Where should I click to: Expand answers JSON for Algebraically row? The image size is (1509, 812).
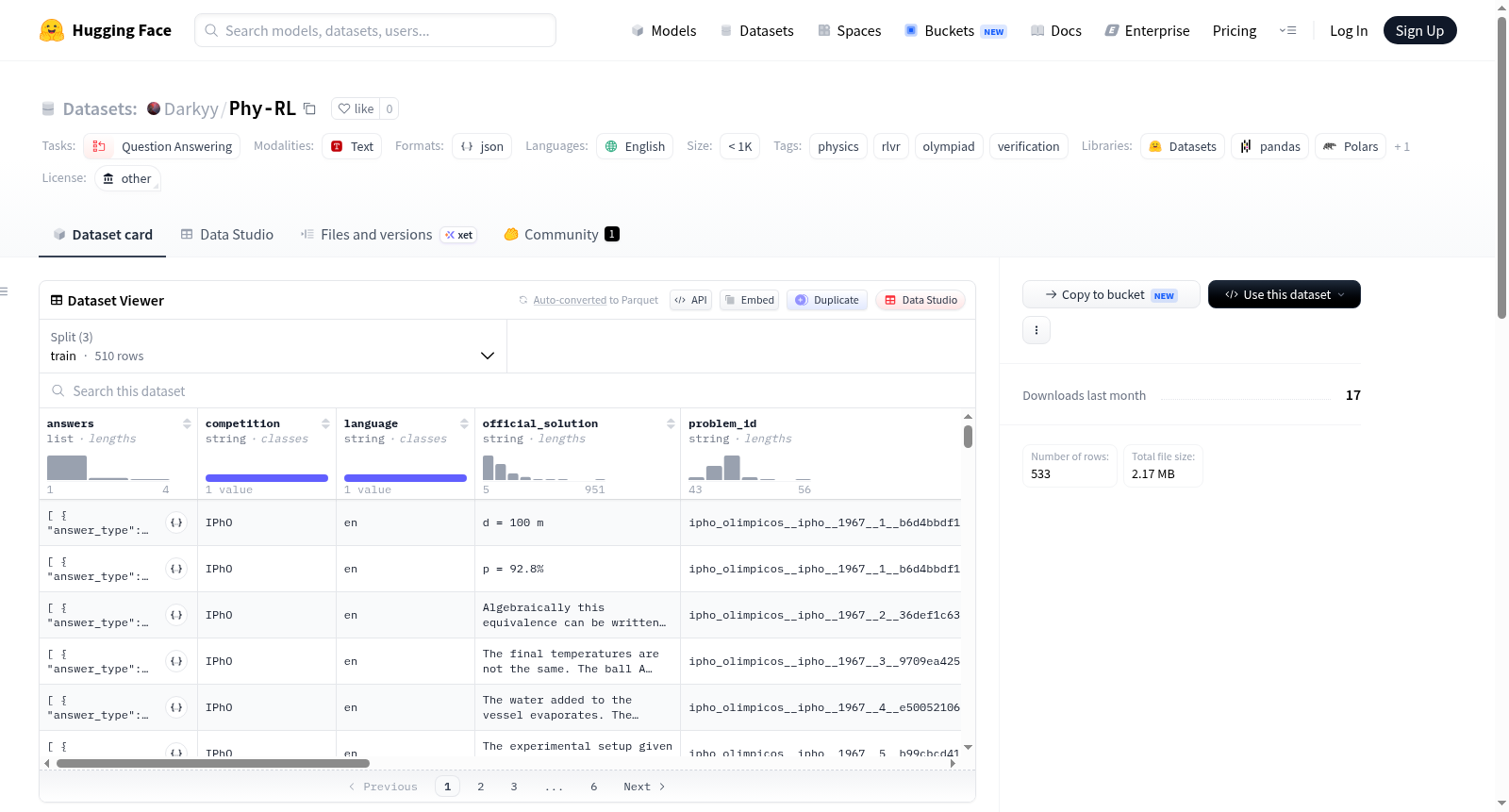(176, 615)
